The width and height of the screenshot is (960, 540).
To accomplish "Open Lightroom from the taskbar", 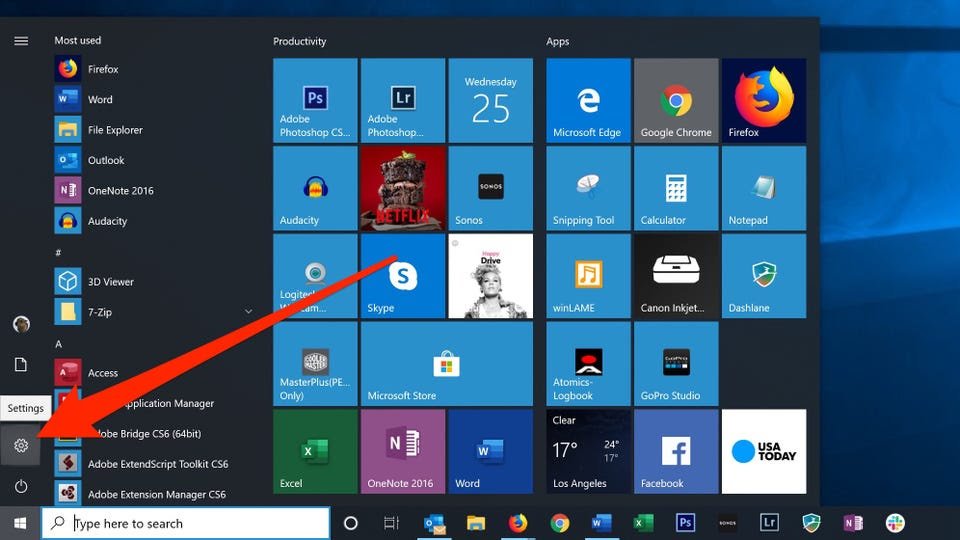I will [x=769, y=523].
